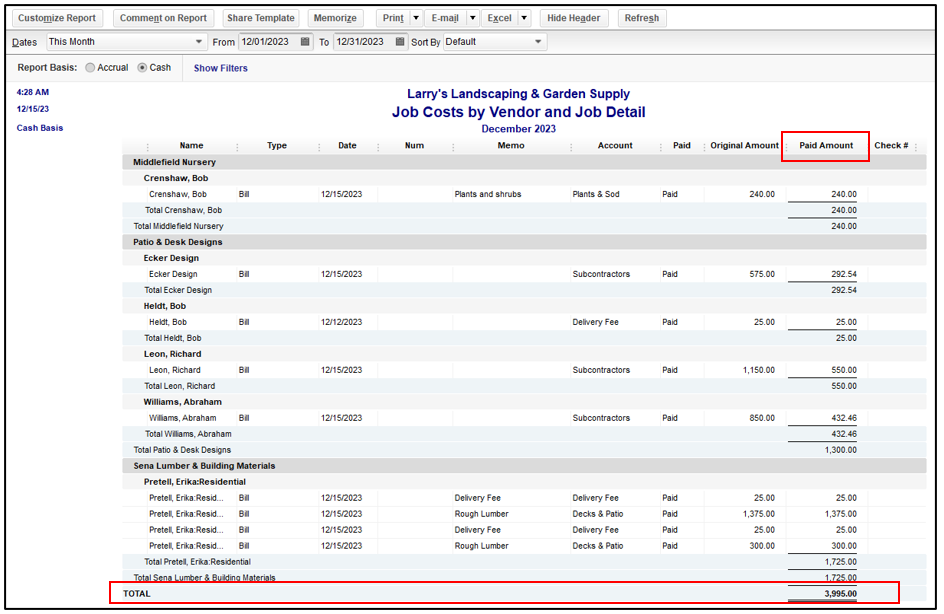Click the Print button

tap(393, 18)
